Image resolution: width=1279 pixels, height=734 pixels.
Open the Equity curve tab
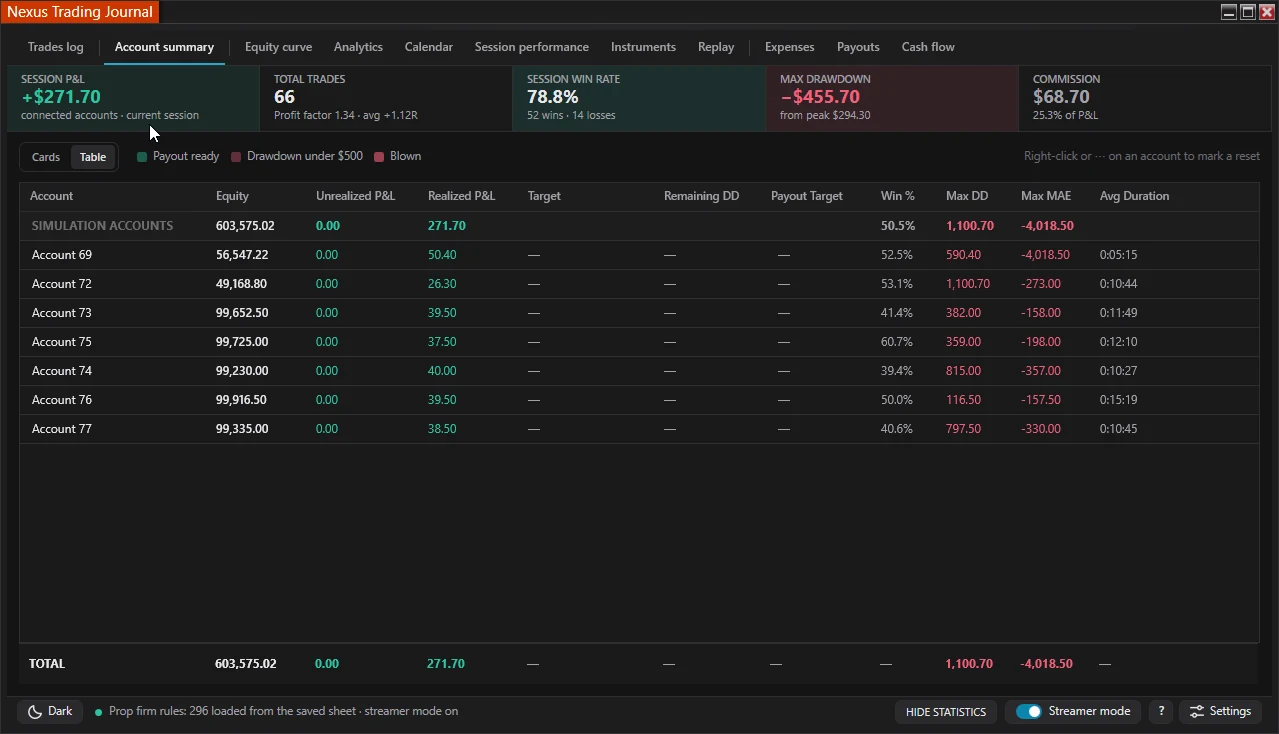point(278,47)
